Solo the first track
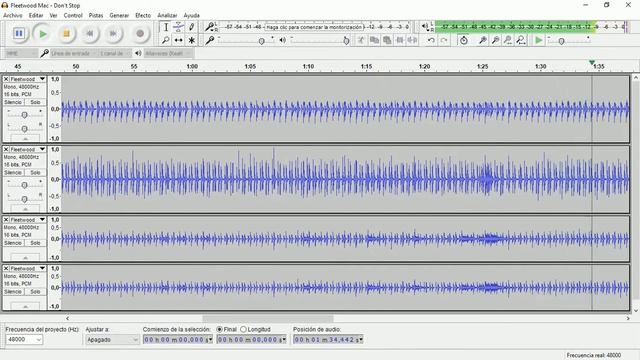Screen dimensions: 640x360 pos(35,102)
